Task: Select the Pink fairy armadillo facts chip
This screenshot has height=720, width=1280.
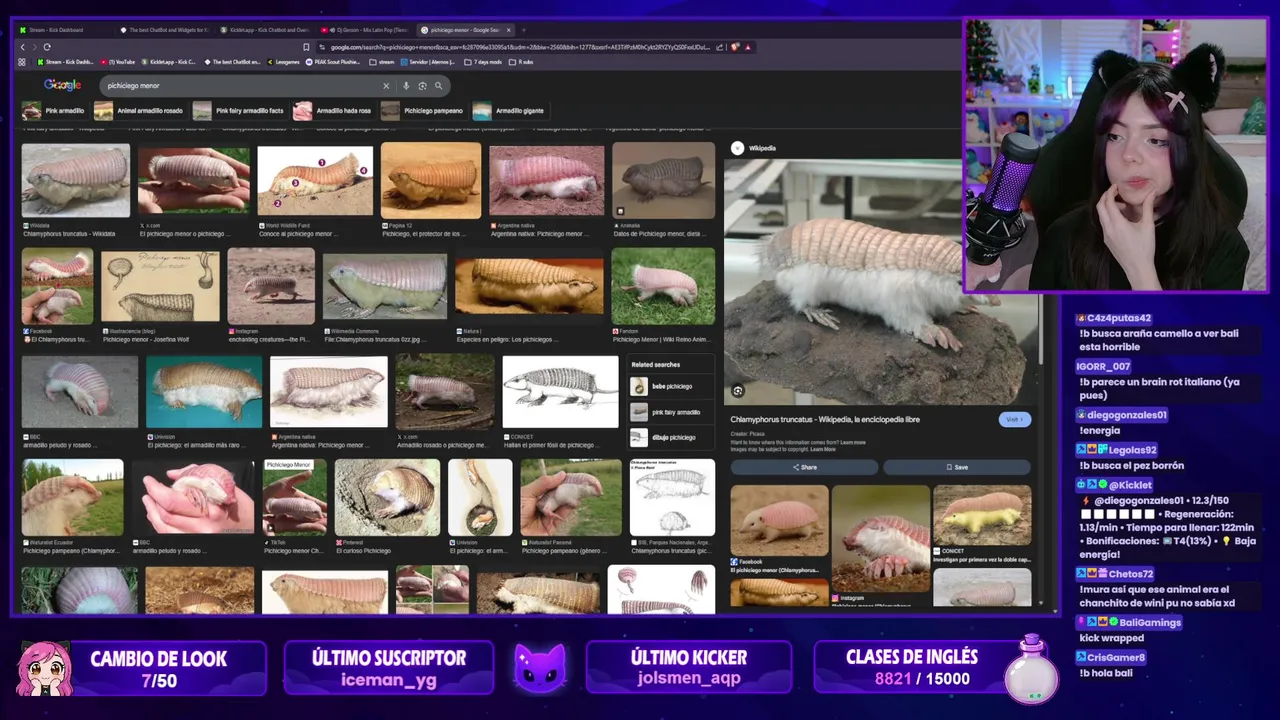Action: (240, 111)
